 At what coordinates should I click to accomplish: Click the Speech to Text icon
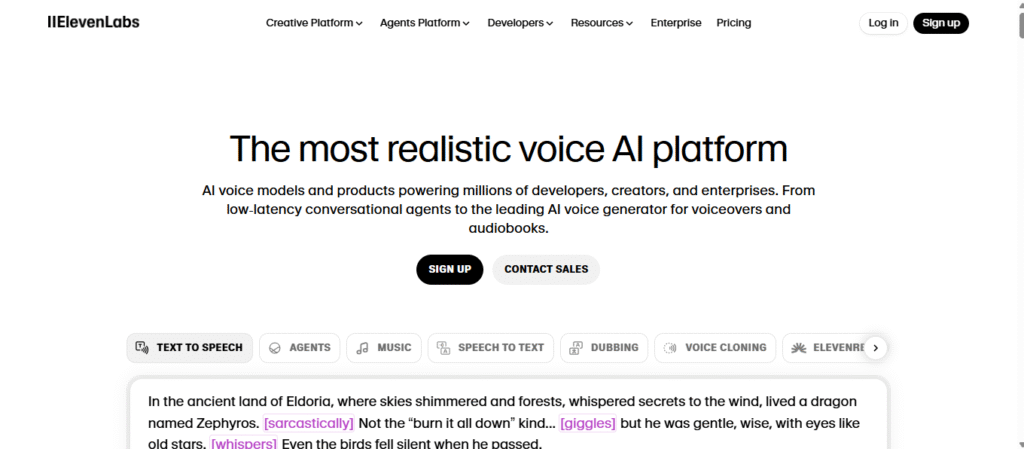443,348
